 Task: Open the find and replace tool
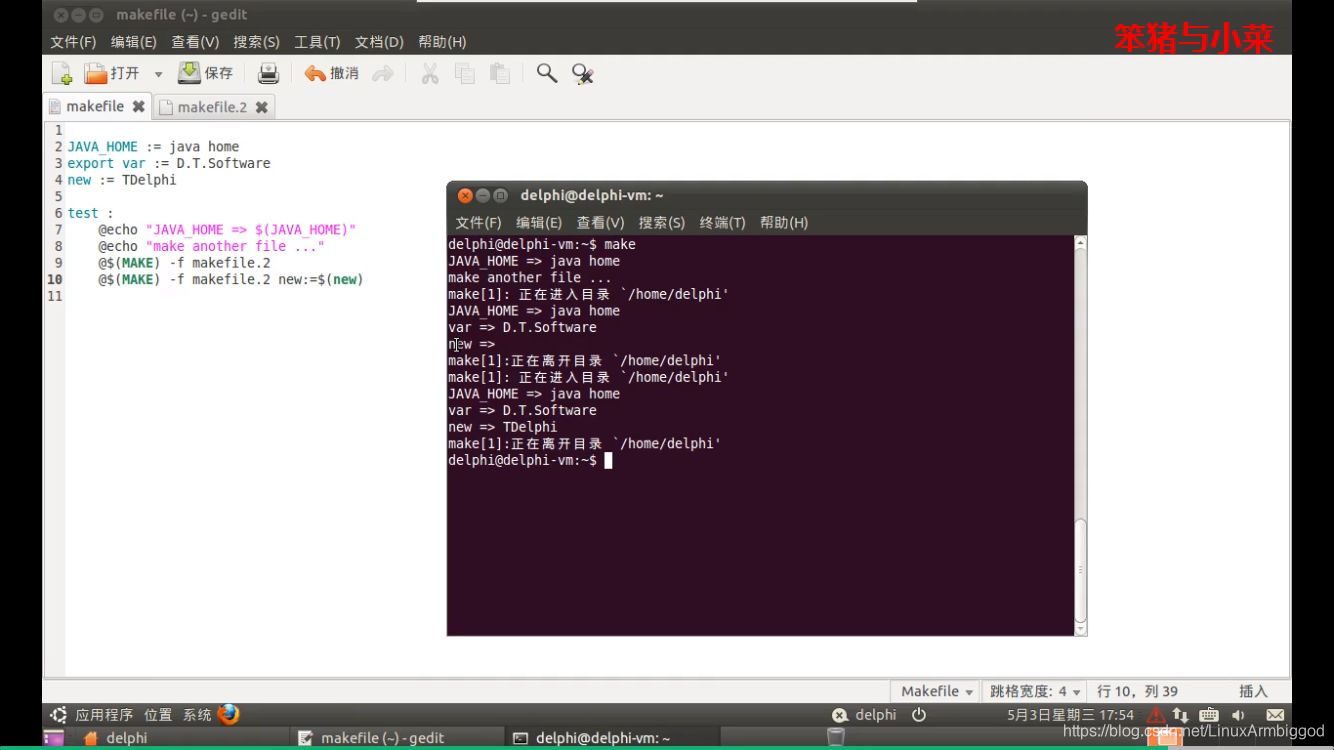coord(583,73)
